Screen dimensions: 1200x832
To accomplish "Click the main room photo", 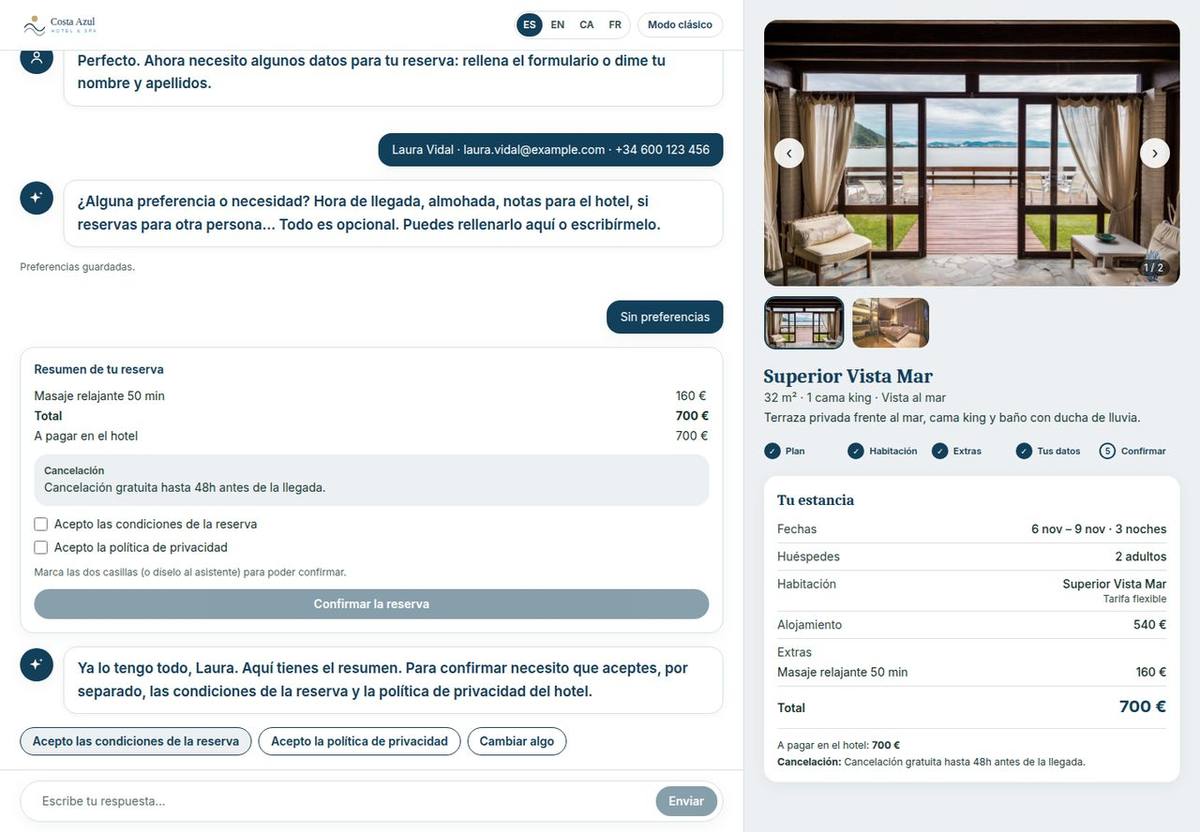I will (972, 153).
